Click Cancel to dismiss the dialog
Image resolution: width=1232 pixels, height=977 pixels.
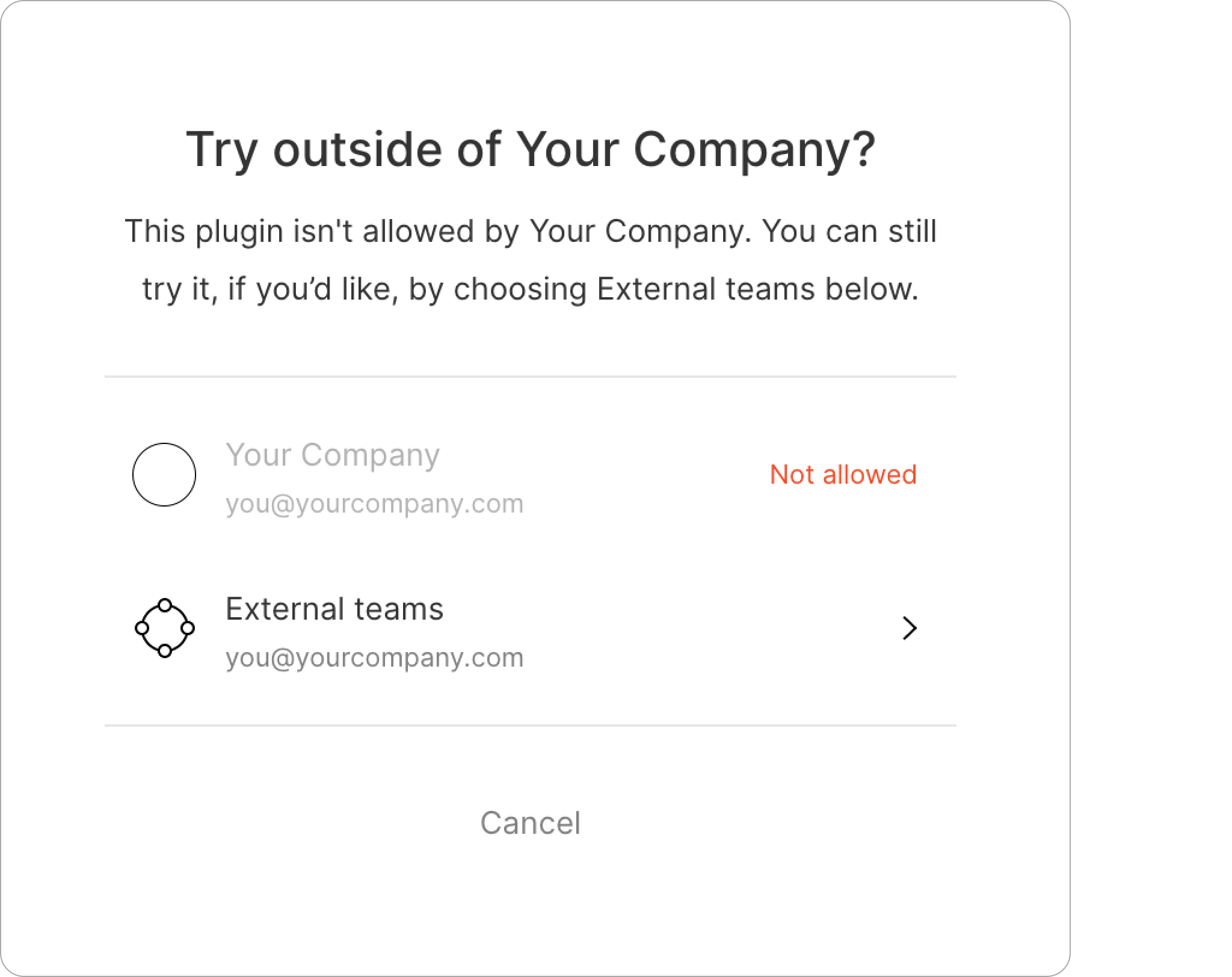point(530,823)
